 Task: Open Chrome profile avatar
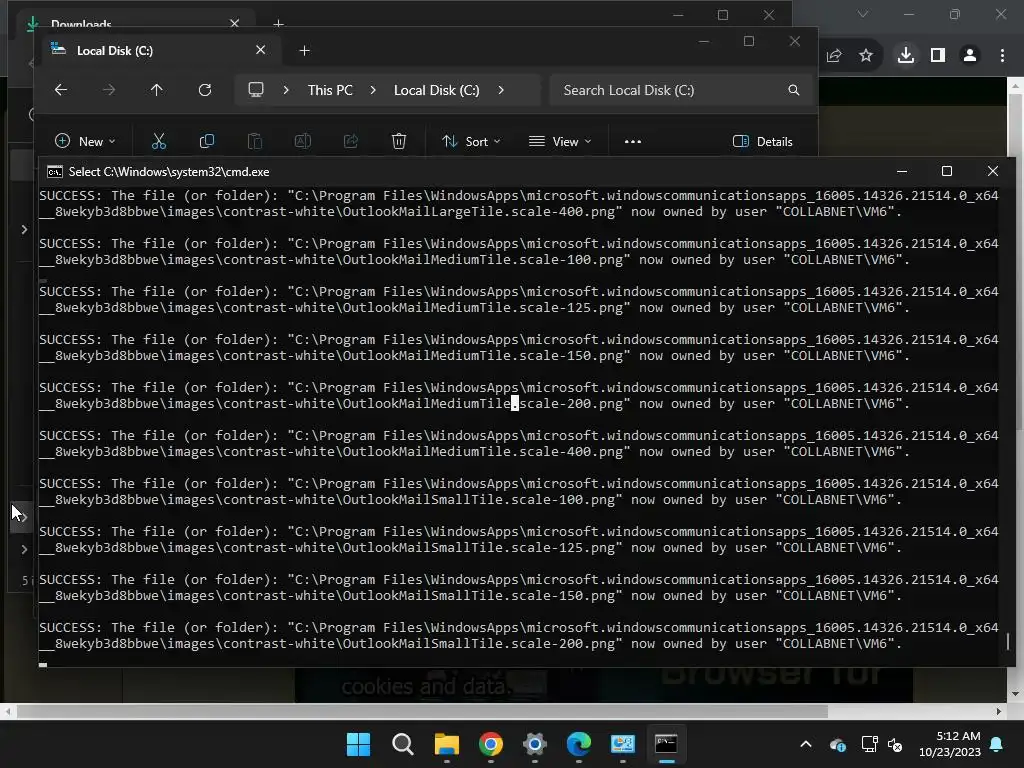(970, 56)
